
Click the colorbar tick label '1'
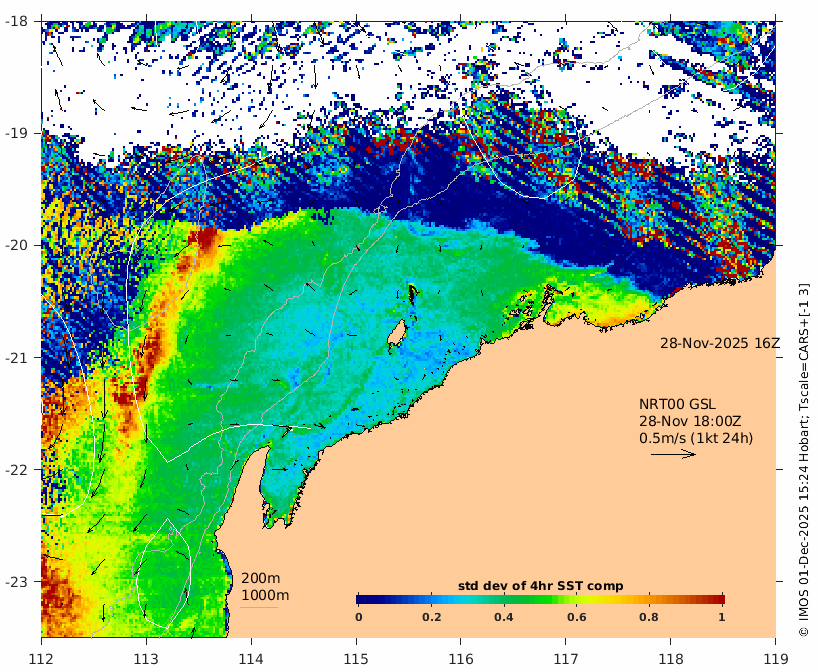coord(721,617)
